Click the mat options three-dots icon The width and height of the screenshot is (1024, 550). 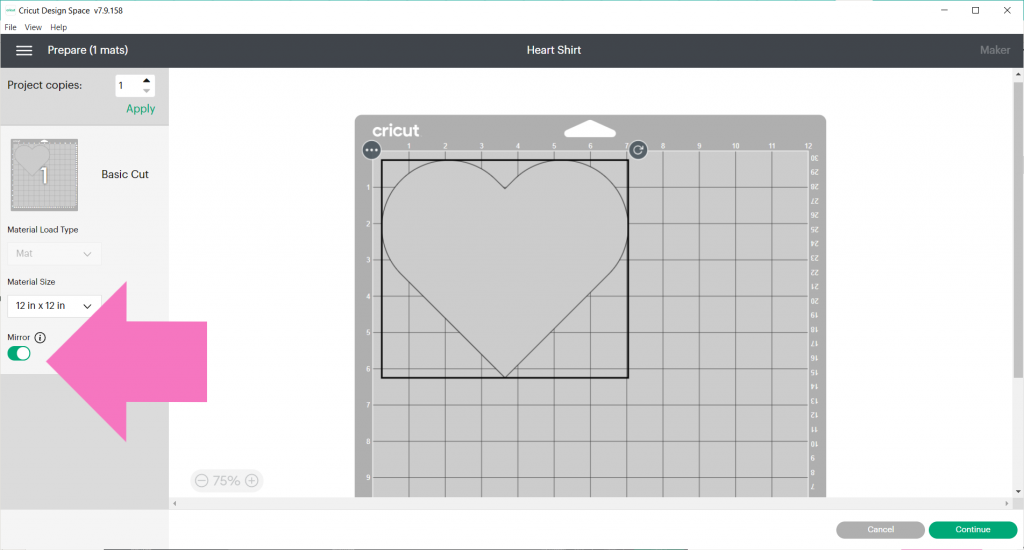point(372,150)
